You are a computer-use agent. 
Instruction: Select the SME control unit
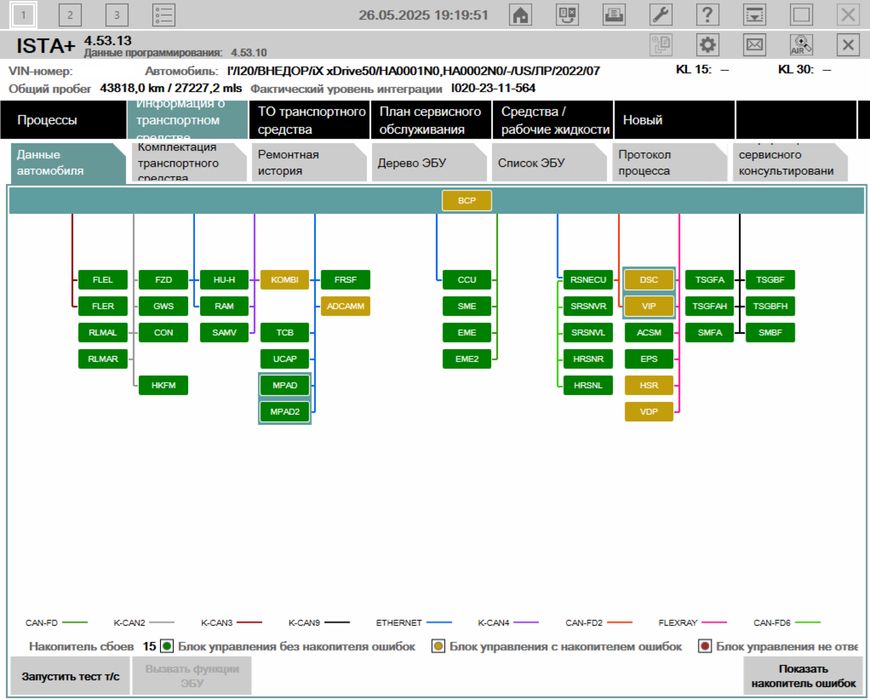tap(467, 306)
